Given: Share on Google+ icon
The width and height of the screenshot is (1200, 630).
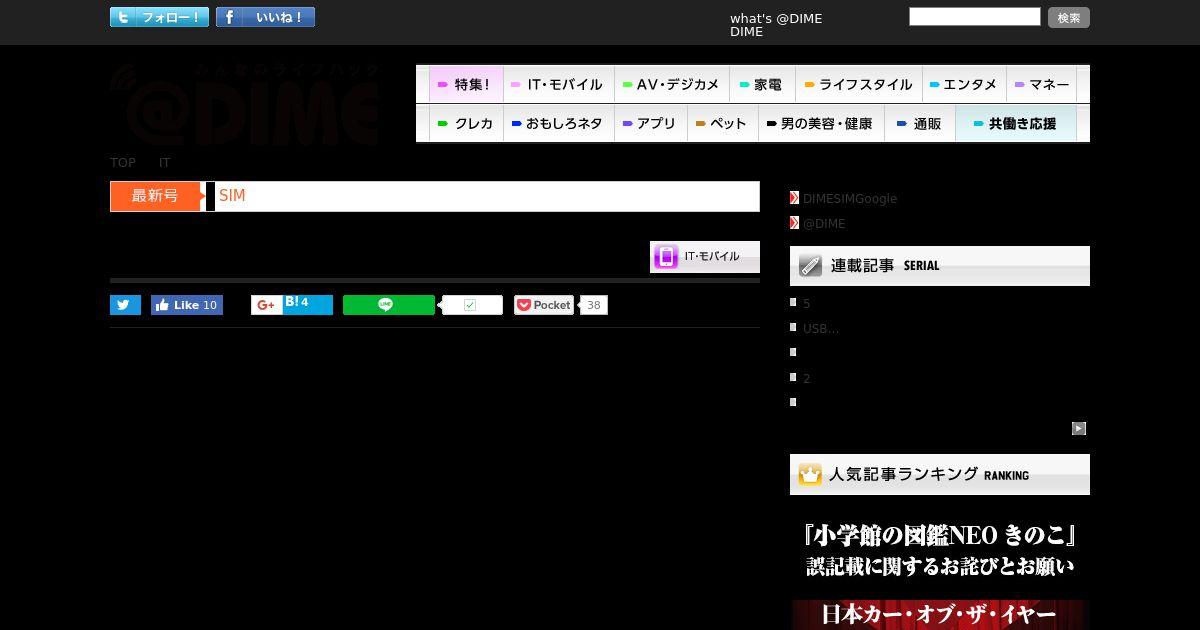Looking at the screenshot, I should pyautogui.click(x=266, y=305).
